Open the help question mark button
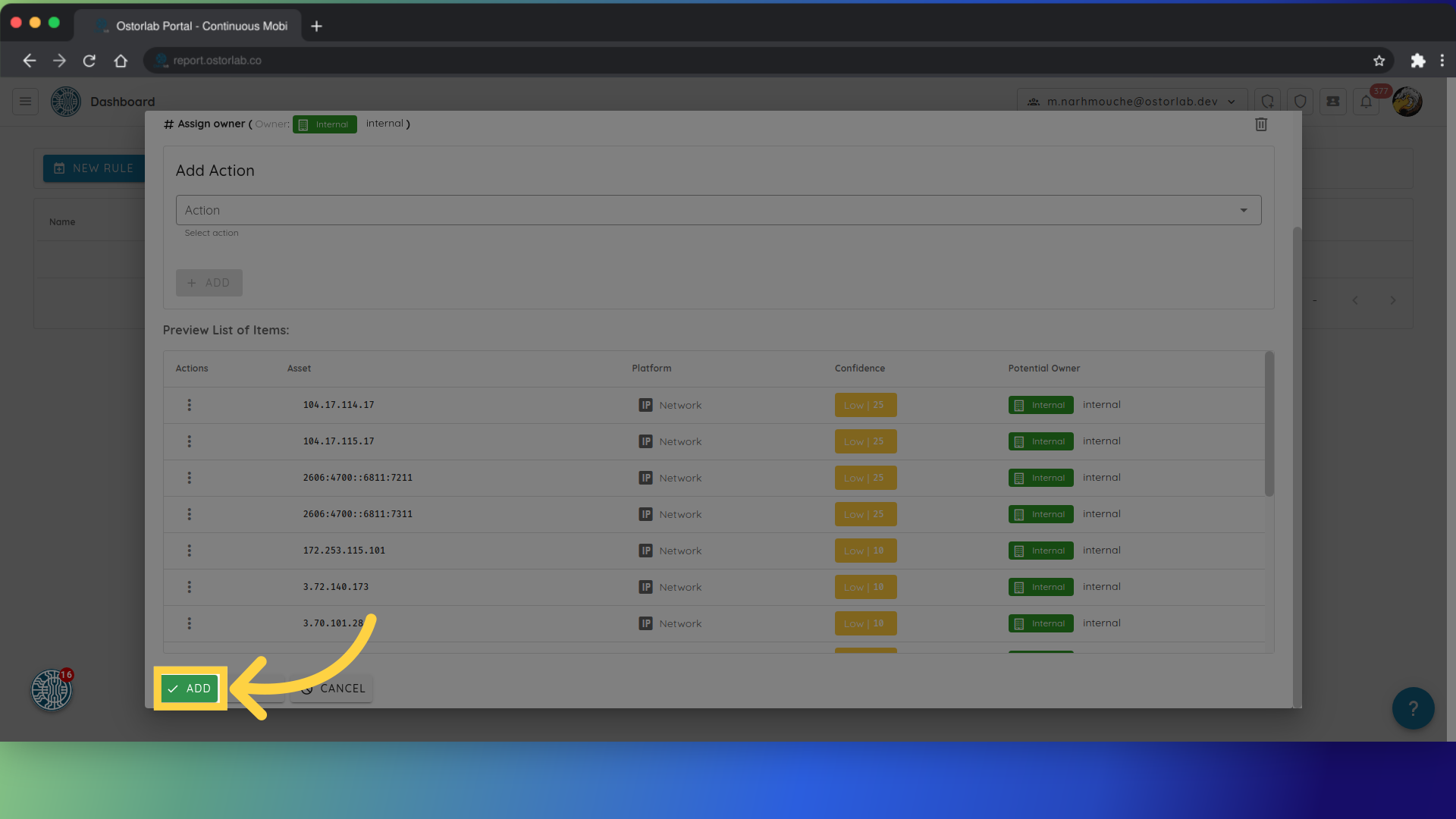This screenshot has height=819, width=1456. [1412, 708]
